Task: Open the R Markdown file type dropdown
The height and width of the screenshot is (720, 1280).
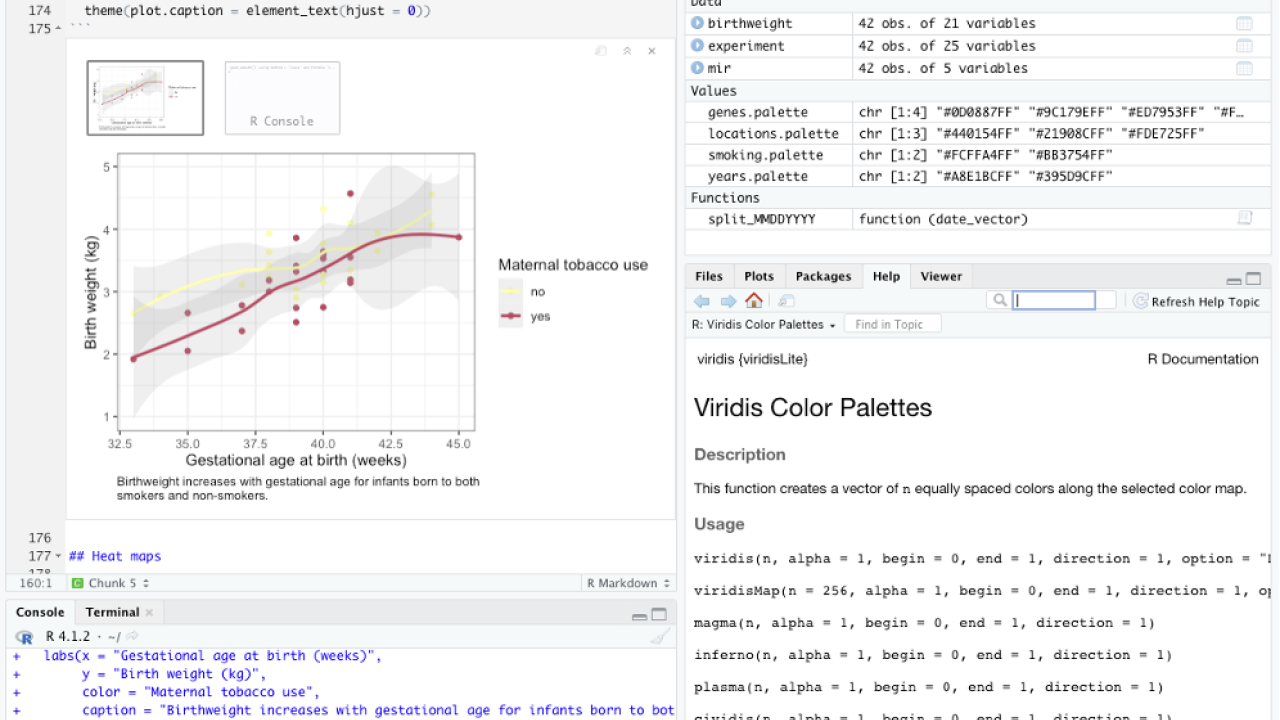Action: [x=627, y=583]
